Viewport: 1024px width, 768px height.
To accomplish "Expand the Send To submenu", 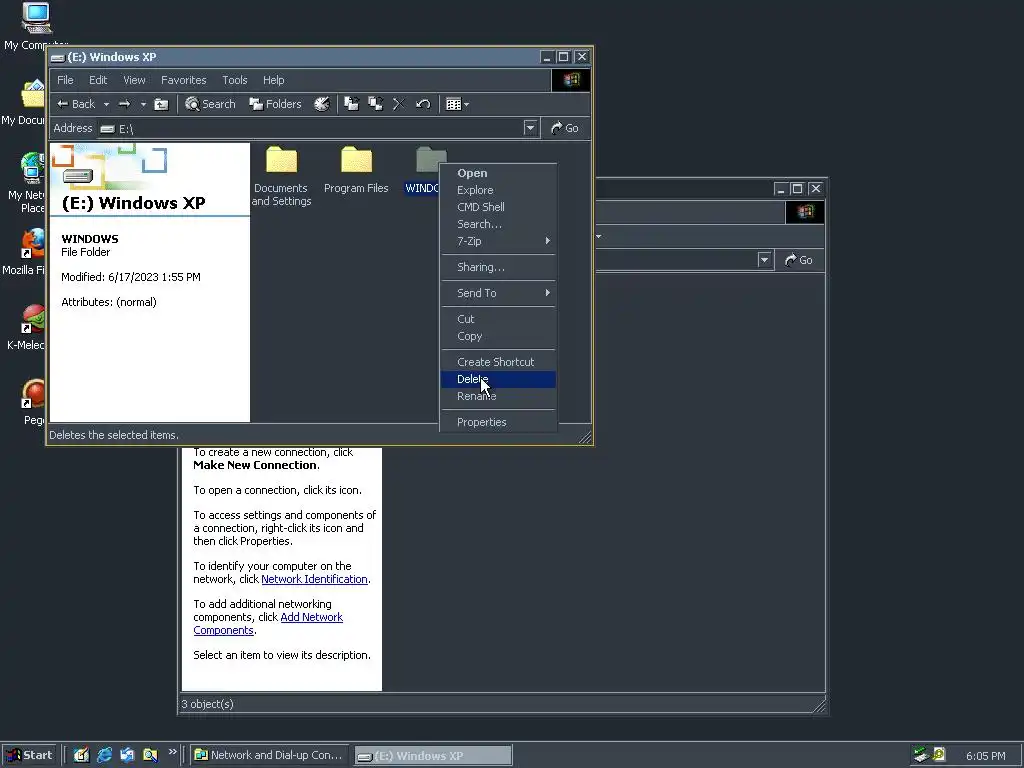I will tap(498, 293).
